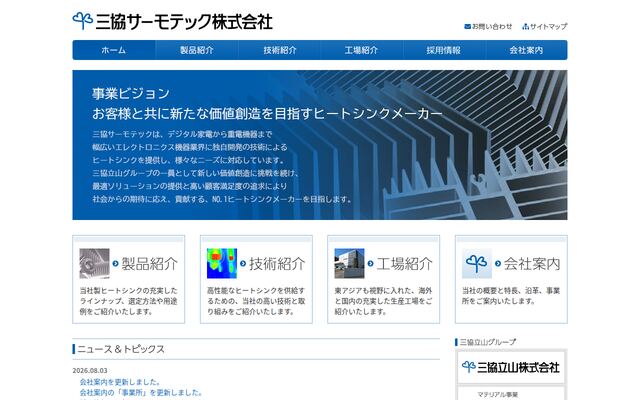Click the clover icon in 三協立山株式会社 banner
Viewport: 640px width, 400px height.
469,367
